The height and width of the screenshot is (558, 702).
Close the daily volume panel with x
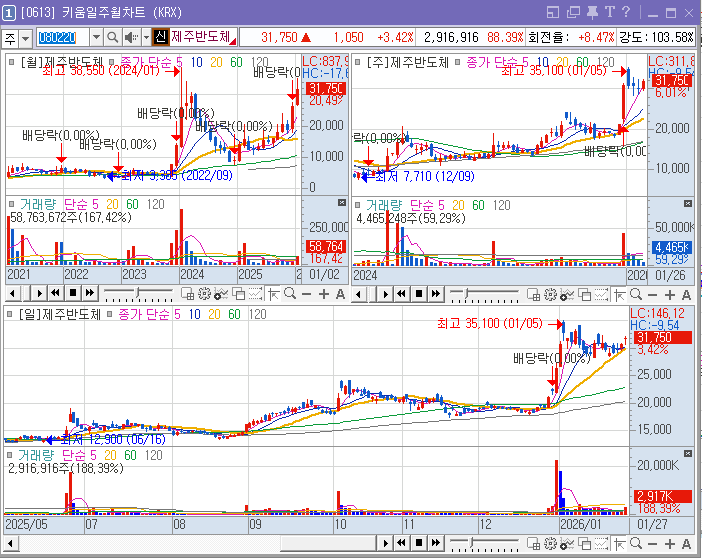tap(688, 454)
